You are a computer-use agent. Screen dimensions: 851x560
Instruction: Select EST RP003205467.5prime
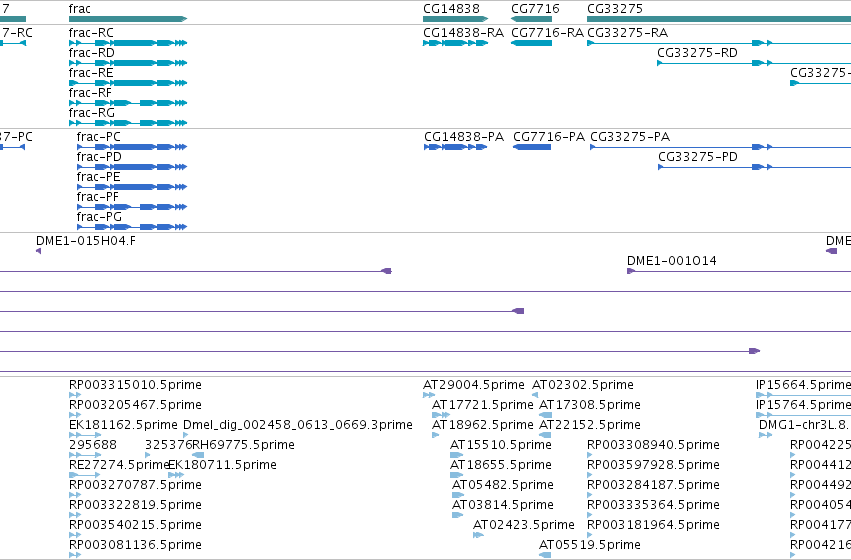[x=75, y=415]
